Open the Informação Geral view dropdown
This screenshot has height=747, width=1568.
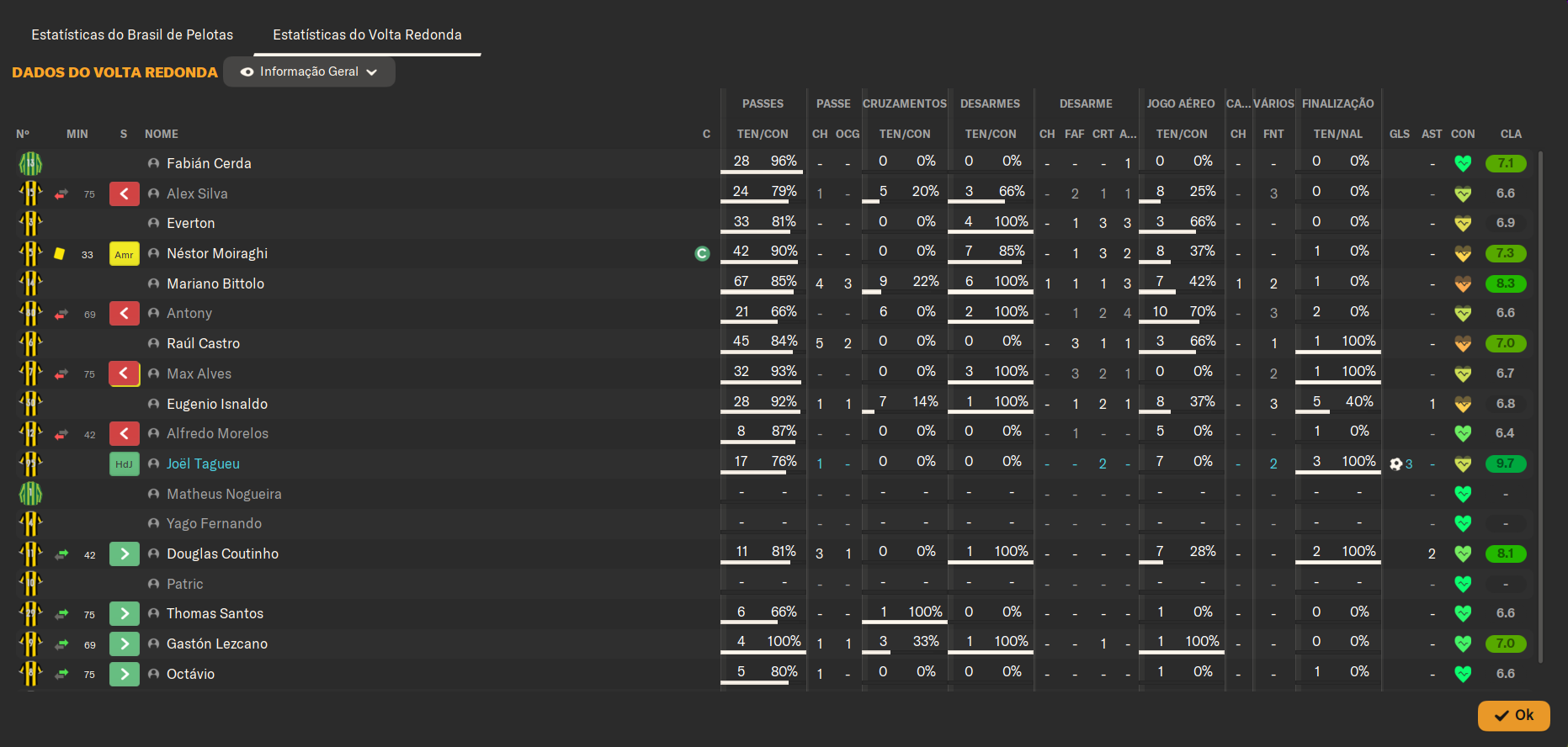(x=309, y=72)
